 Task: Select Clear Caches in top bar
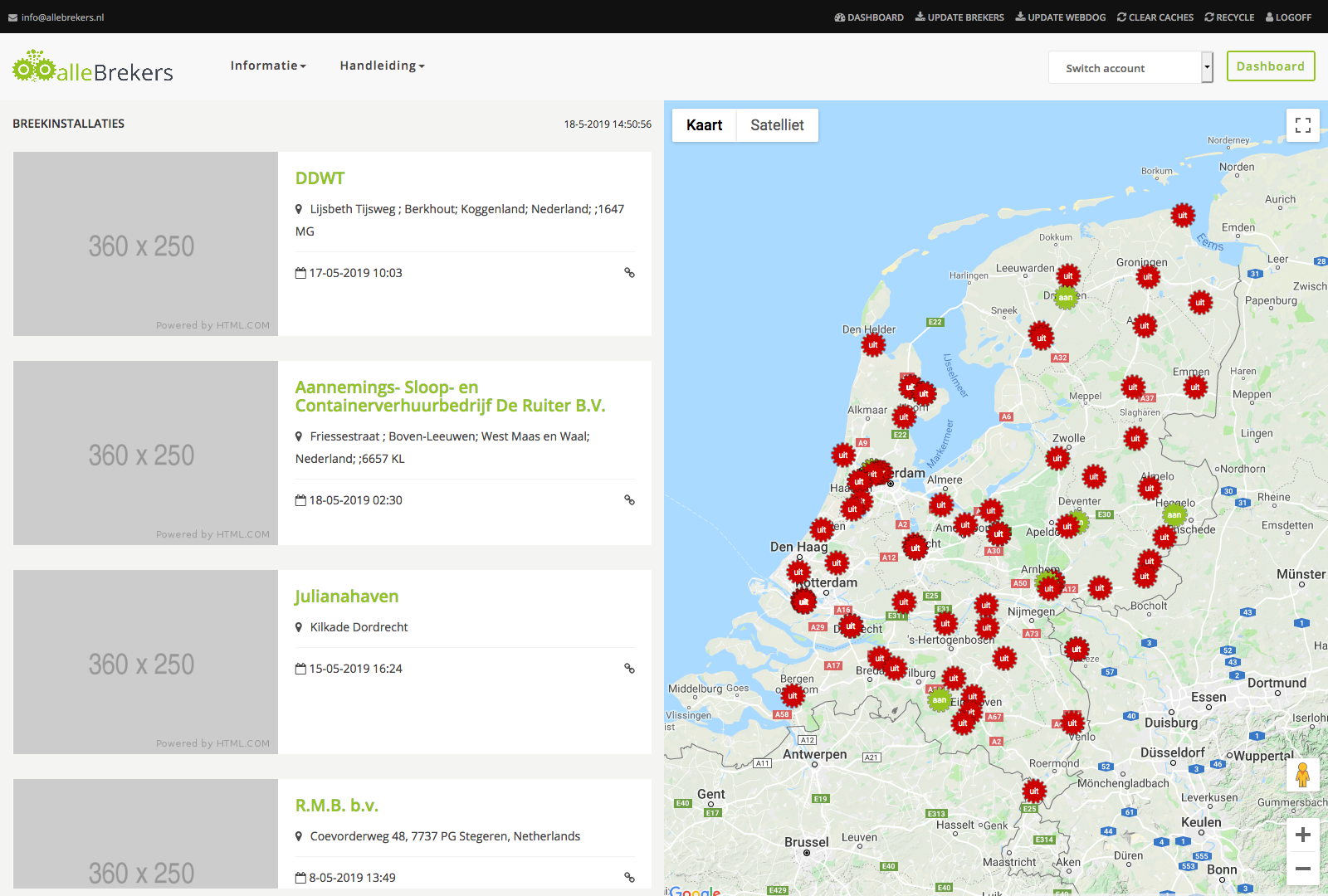click(x=1155, y=17)
